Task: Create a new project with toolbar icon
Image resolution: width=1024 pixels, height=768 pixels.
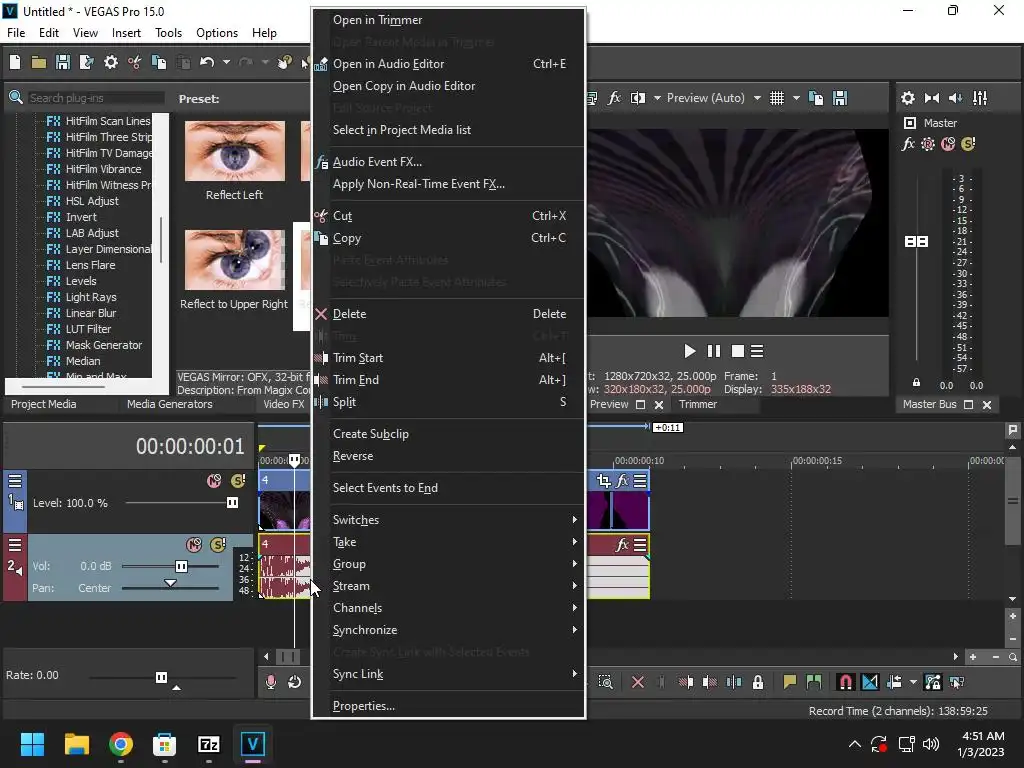Action: [15, 62]
